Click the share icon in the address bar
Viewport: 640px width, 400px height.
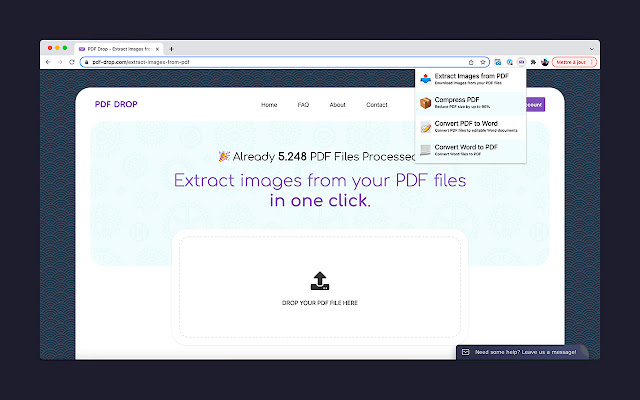pos(471,62)
